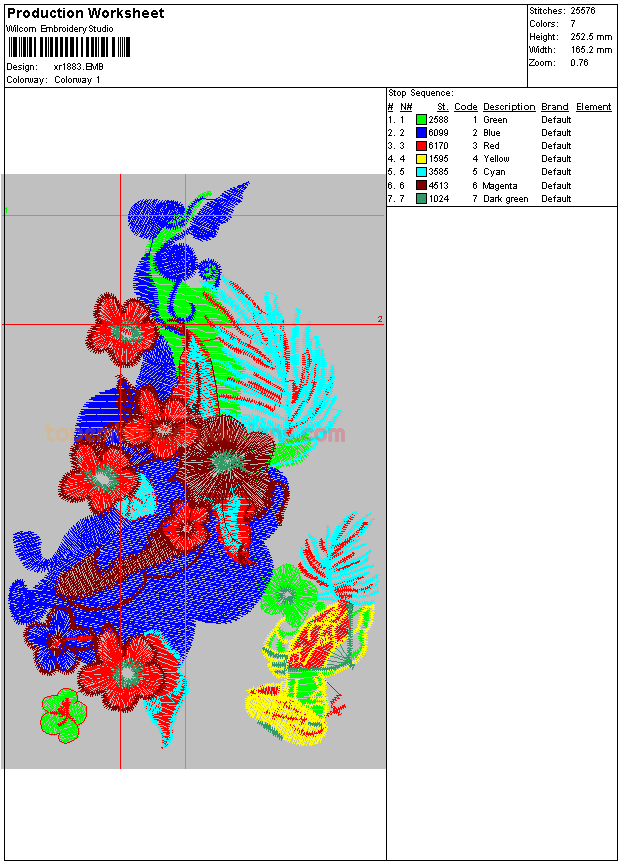The width and height of the screenshot is (620, 861).
Task: Click the N# column header
Action: coord(406,107)
